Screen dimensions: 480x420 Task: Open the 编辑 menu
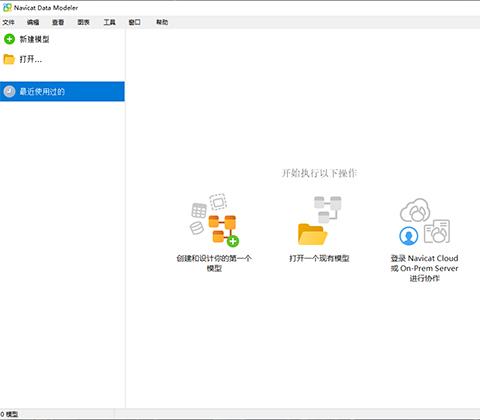pyautogui.click(x=33, y=22)
